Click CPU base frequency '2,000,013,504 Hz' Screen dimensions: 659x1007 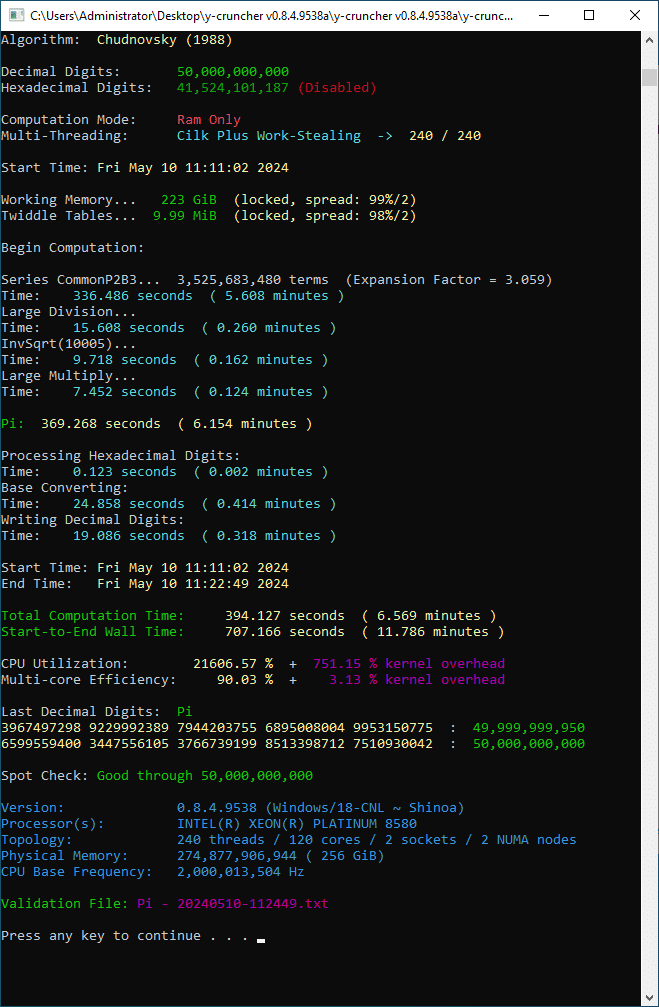(240, 872)
